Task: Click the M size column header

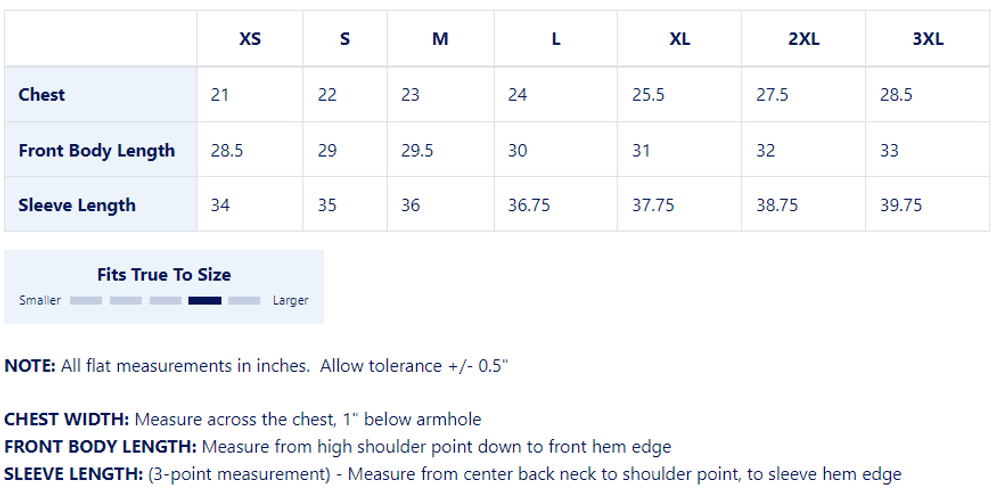Action: pyautogui.click(x=440, y=40)
